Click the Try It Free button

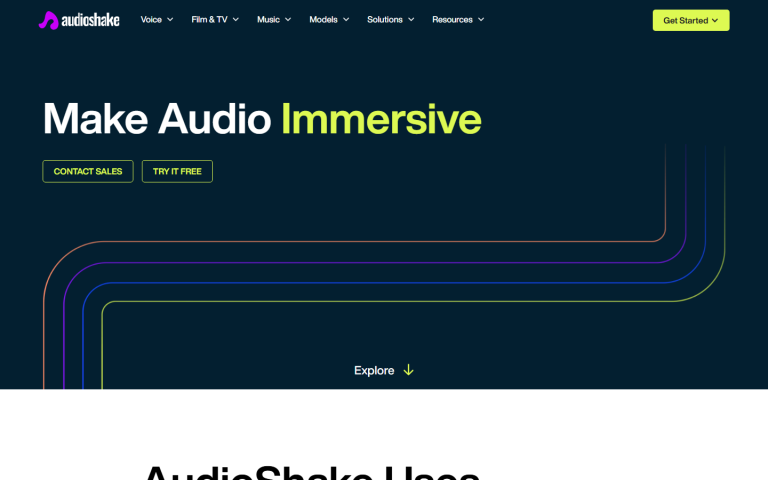(x=177, y=171)
